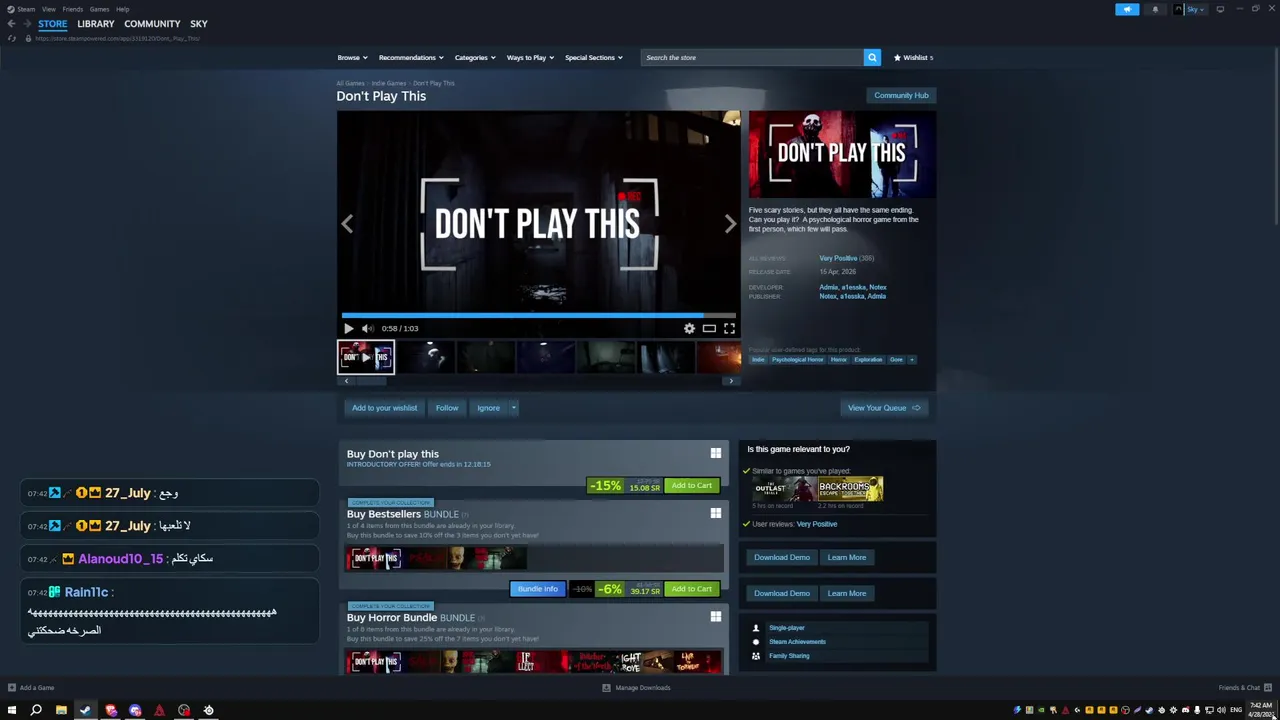This screenshot has width=1280, height=720.
Task: Open the SKY profile tab
Action: pyautogui.click(x=199, y=24)
